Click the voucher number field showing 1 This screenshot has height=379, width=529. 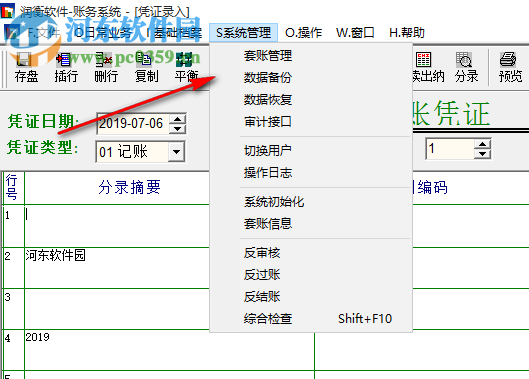click(450, 149)
